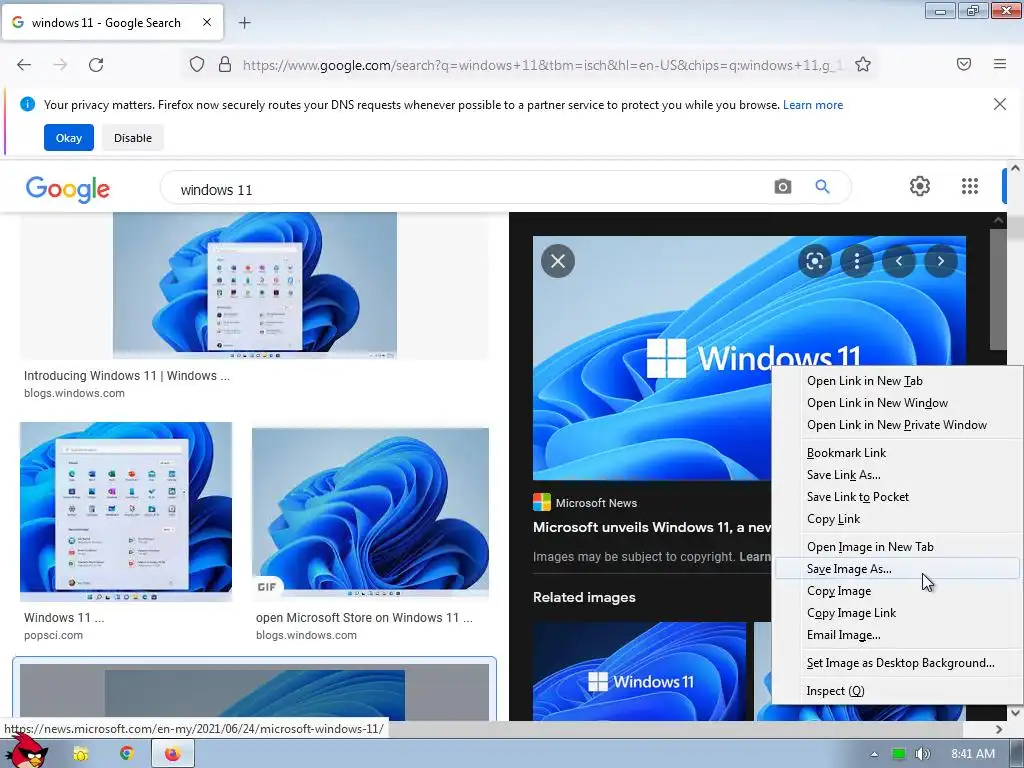Choose Copy Link from context menu
Screen dimensions: 1024x768
897,519
